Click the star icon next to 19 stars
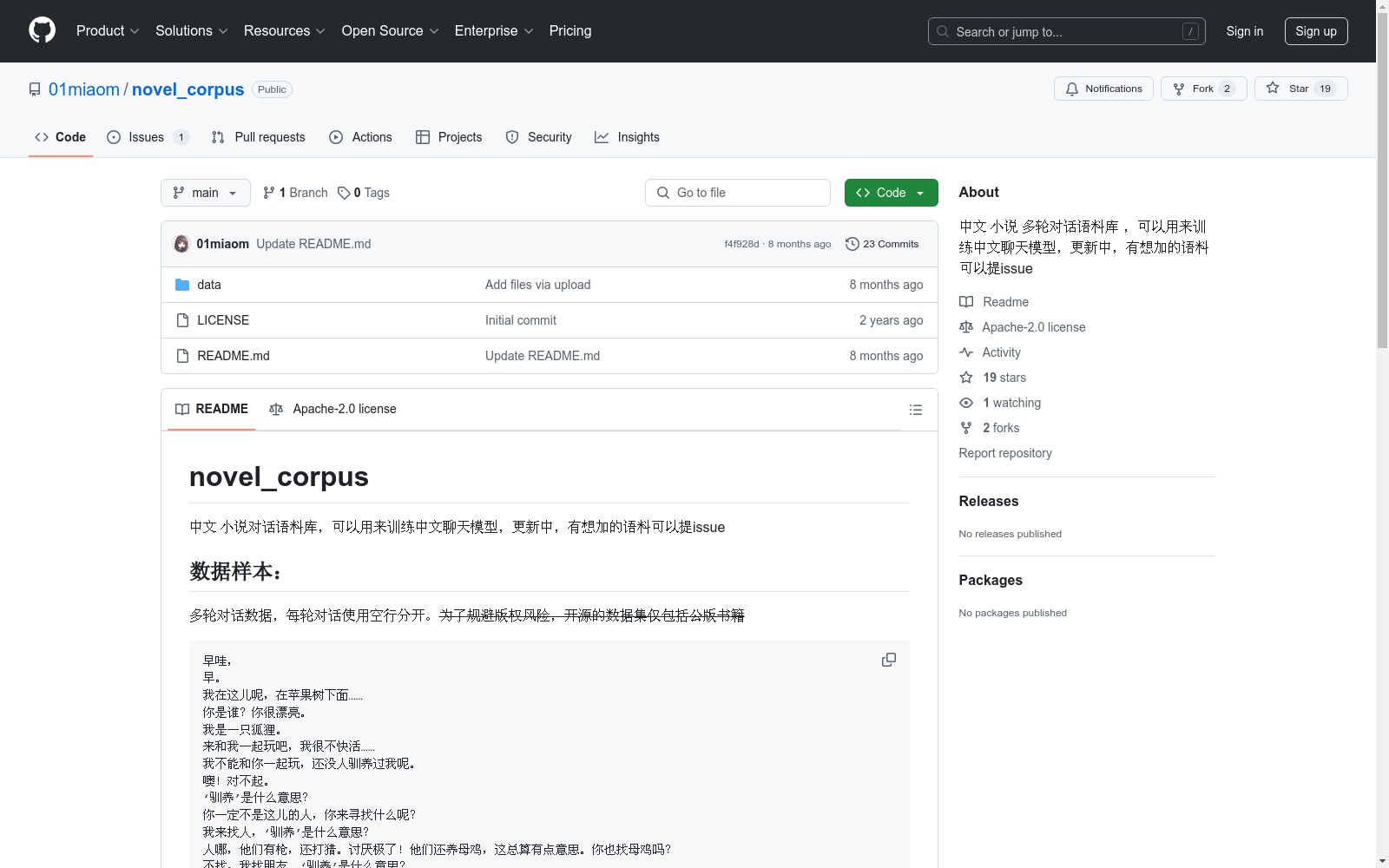The image size is (1389, 868). (966, 378)
